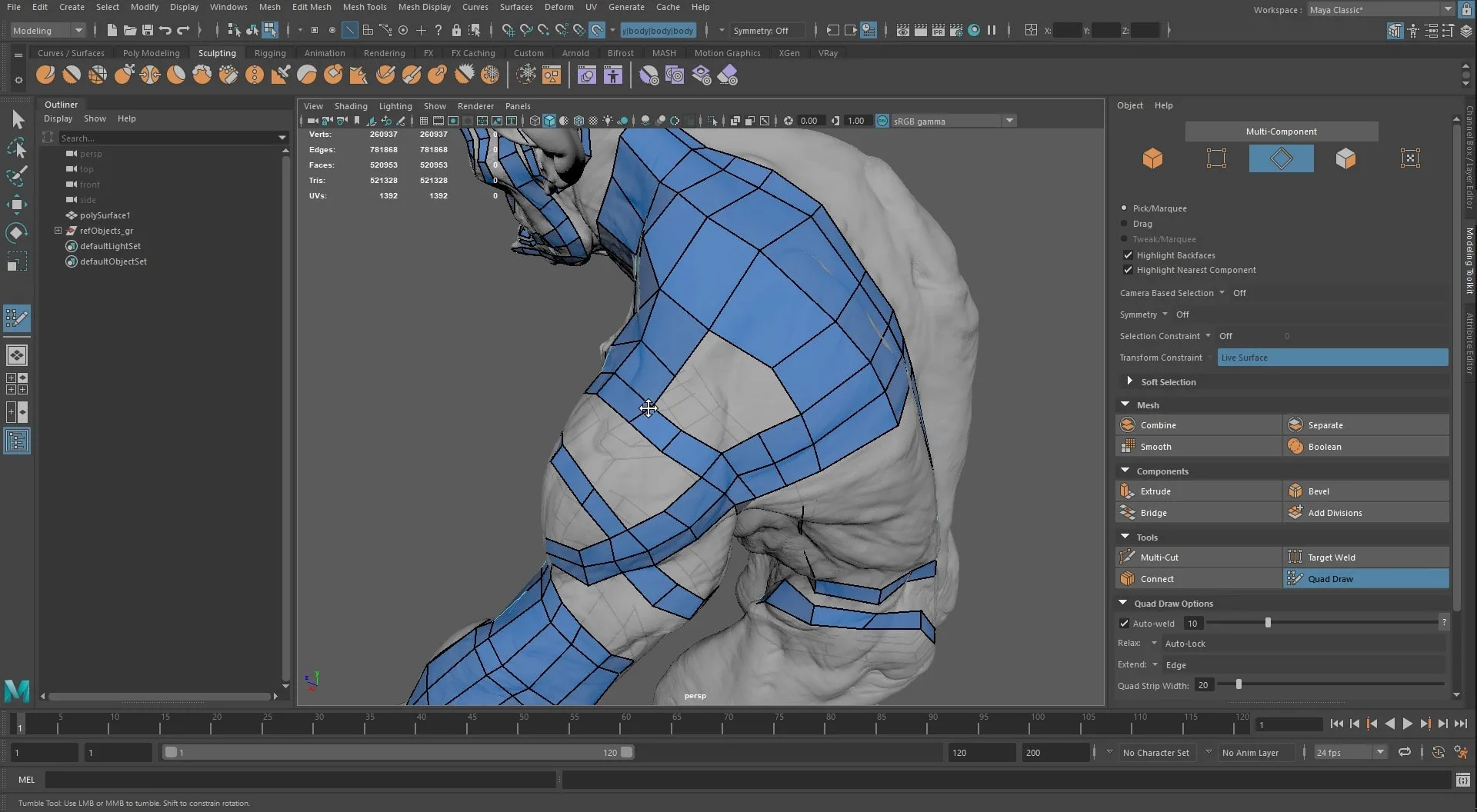The height and width of the screenshot is (812, 1477).
Task: Click the play forward button
Action: pos(1407,724)
